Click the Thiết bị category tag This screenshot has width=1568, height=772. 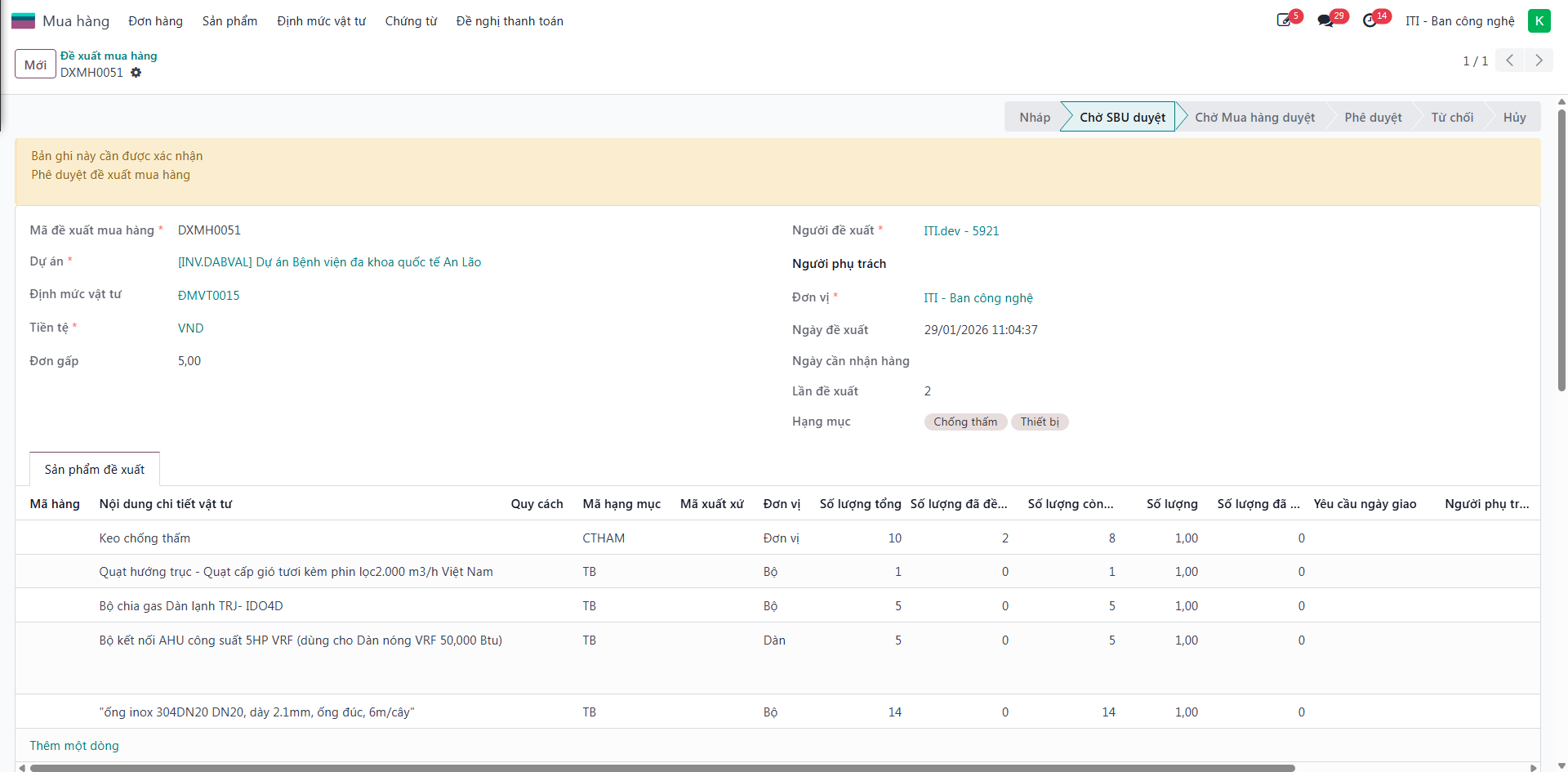pos(1040,422)
